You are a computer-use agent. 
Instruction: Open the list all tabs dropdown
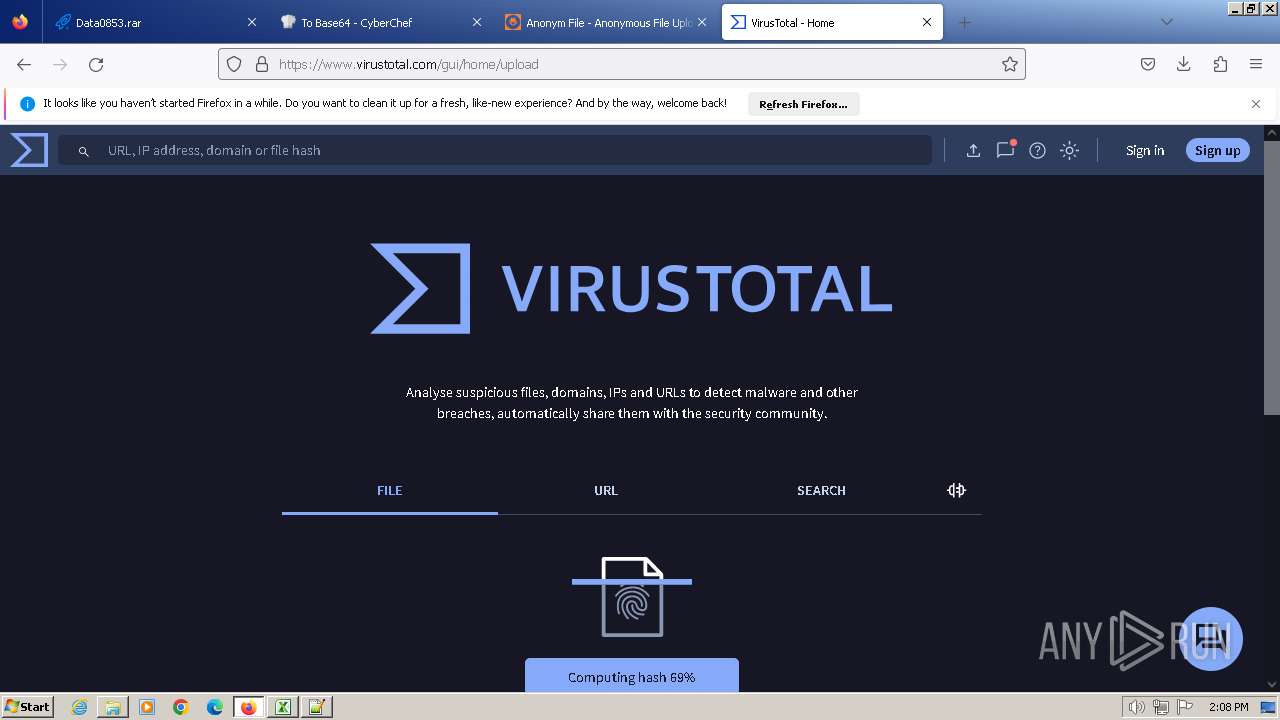[1166, 22]
